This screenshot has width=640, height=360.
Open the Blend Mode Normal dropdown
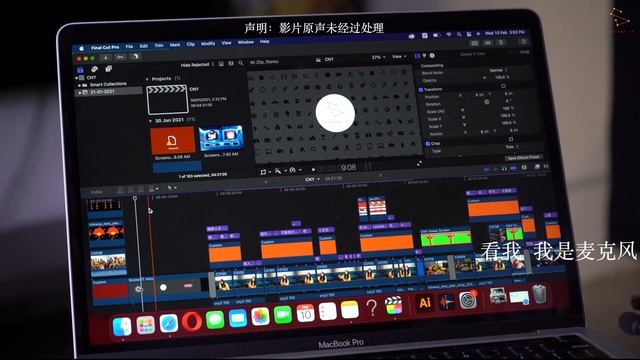[x=498, y=70]
